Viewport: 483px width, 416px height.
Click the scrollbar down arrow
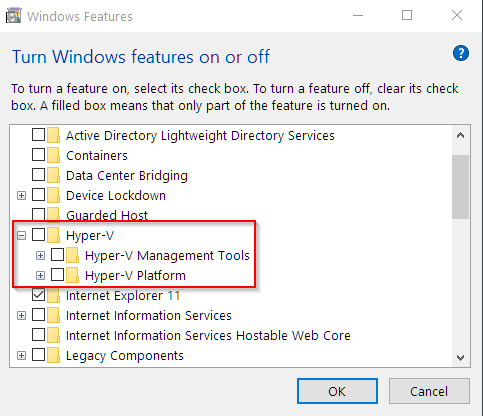[460, 358]
